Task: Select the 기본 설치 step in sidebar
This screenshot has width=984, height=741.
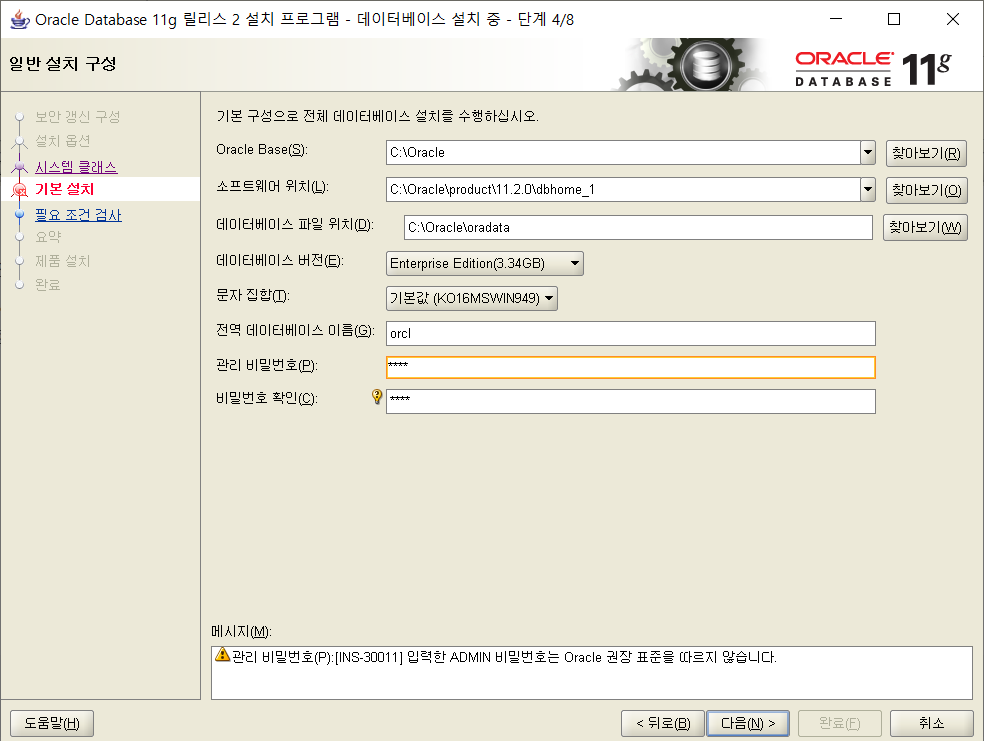Action: (64, 189)
